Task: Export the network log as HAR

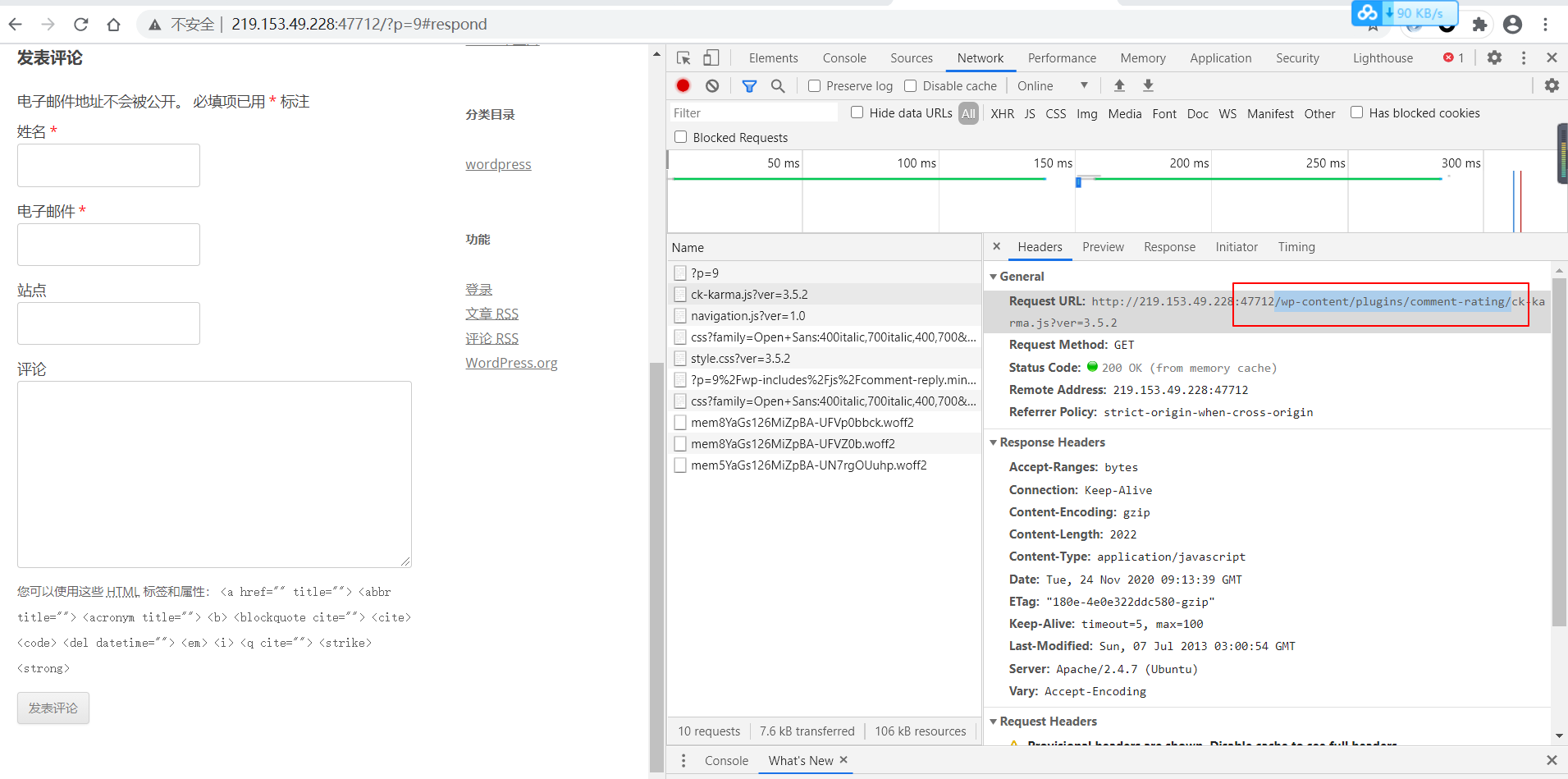Action: 1148,85
